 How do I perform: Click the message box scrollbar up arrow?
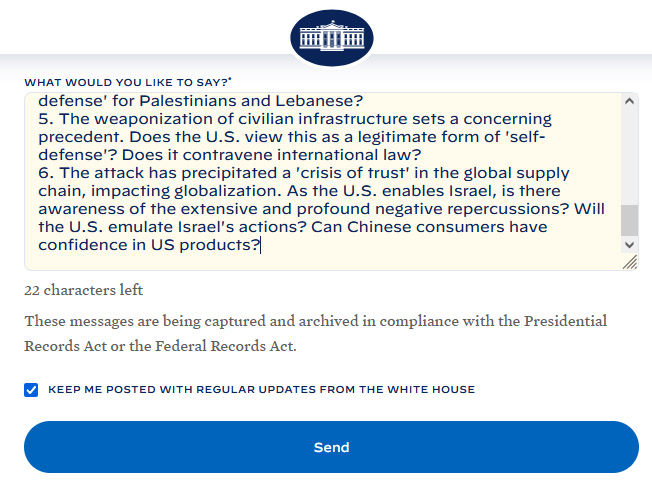(x=629, y=101)
